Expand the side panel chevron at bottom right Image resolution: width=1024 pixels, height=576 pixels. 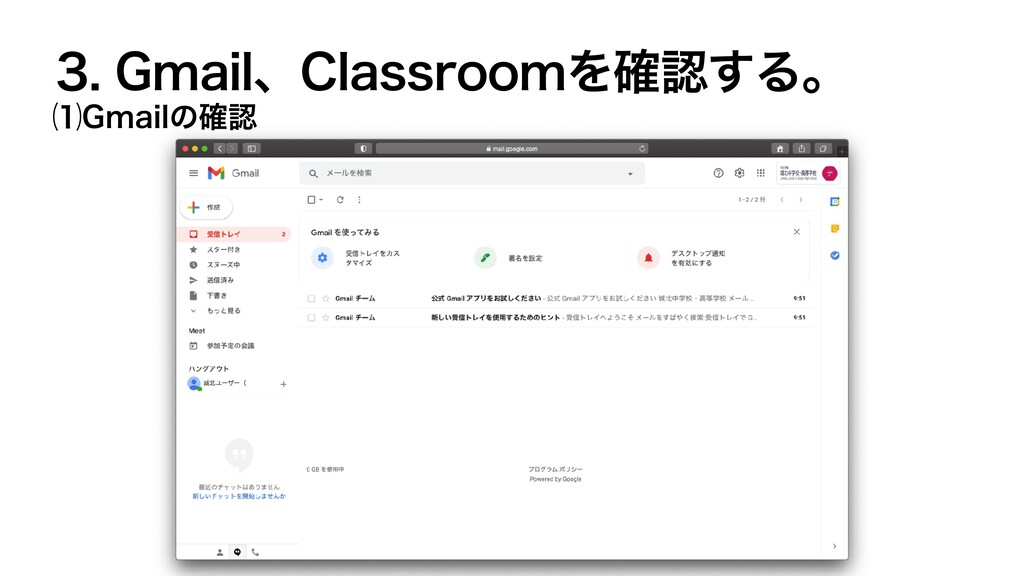835,547
